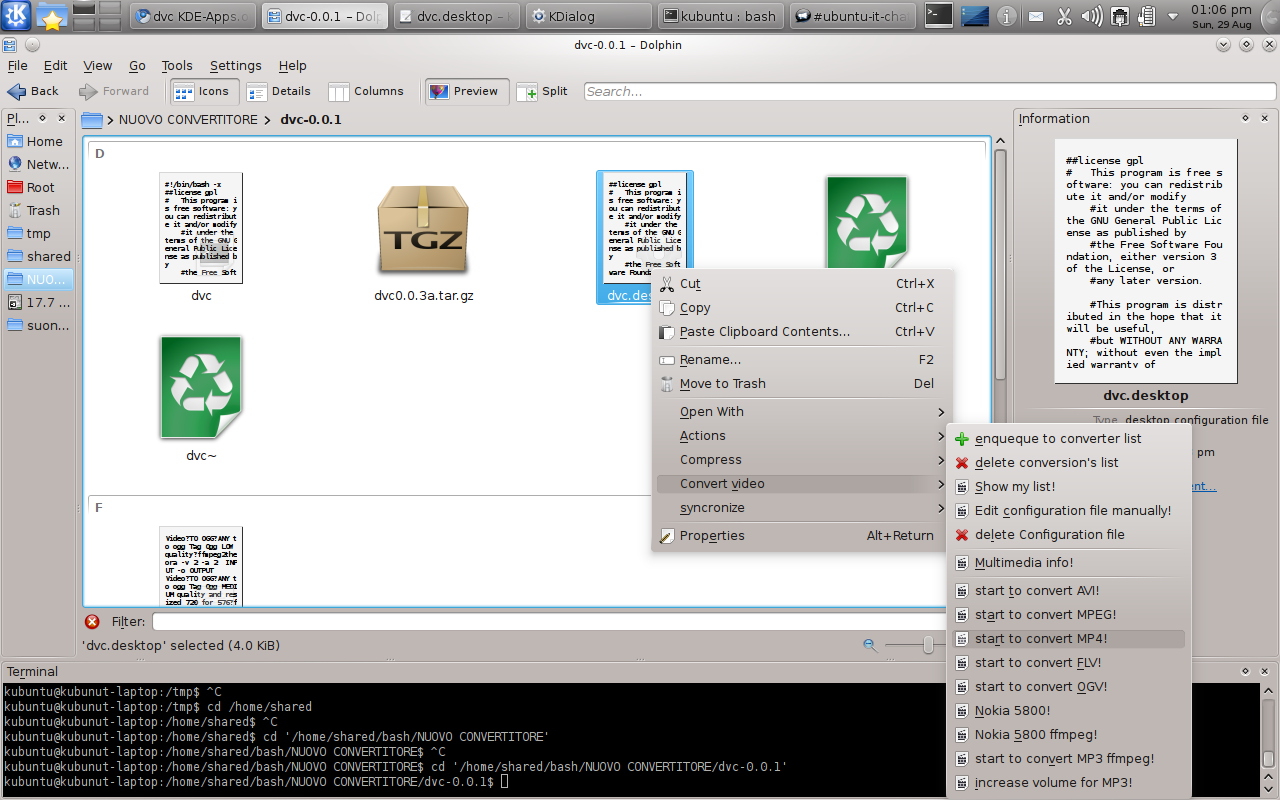
Task: Click start to convert FLV!
Action: pyautogui.click(x=1068, y=663)
